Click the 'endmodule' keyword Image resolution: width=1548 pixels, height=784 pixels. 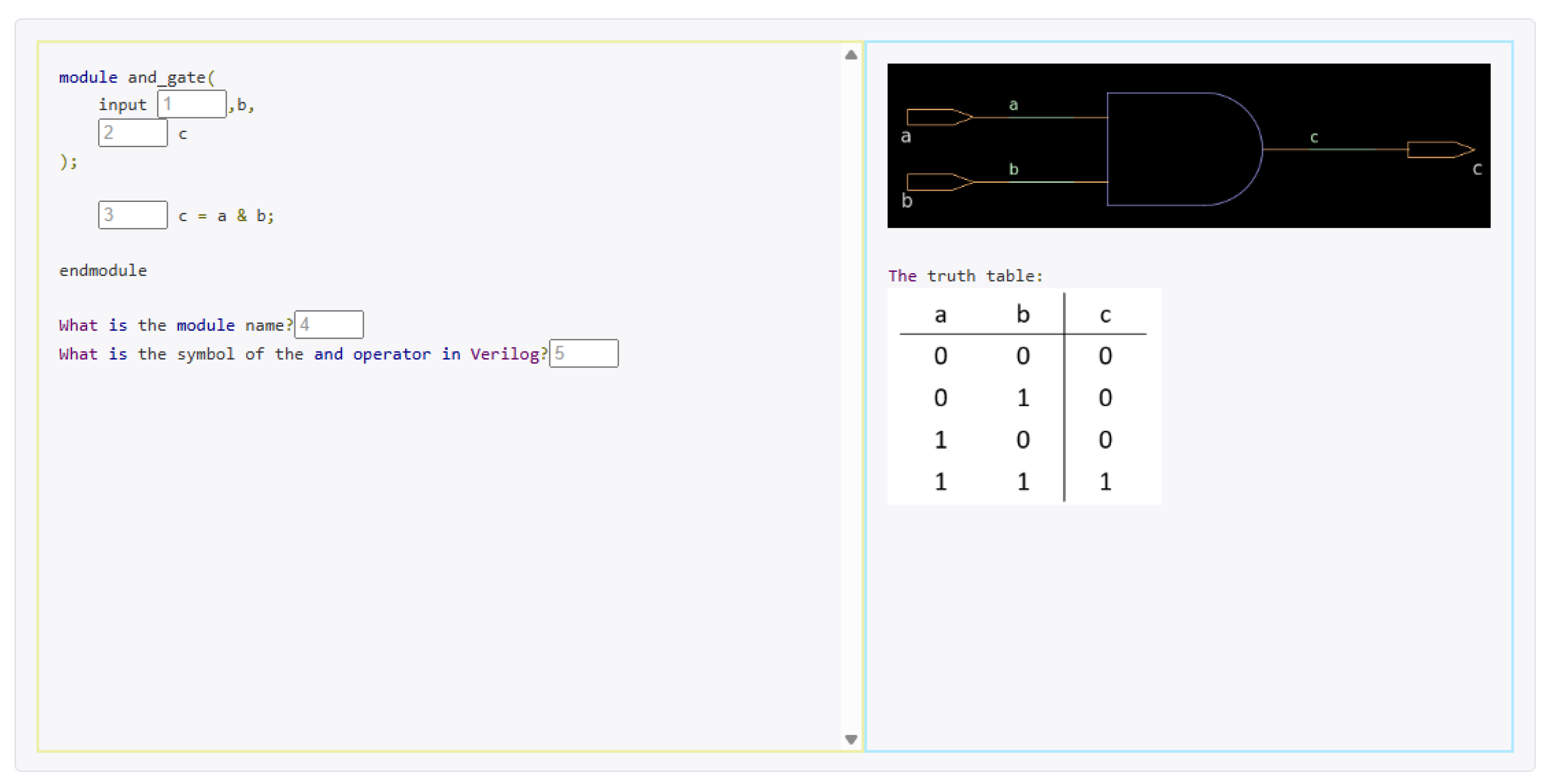pyautogui.click(x=103, y=271)
